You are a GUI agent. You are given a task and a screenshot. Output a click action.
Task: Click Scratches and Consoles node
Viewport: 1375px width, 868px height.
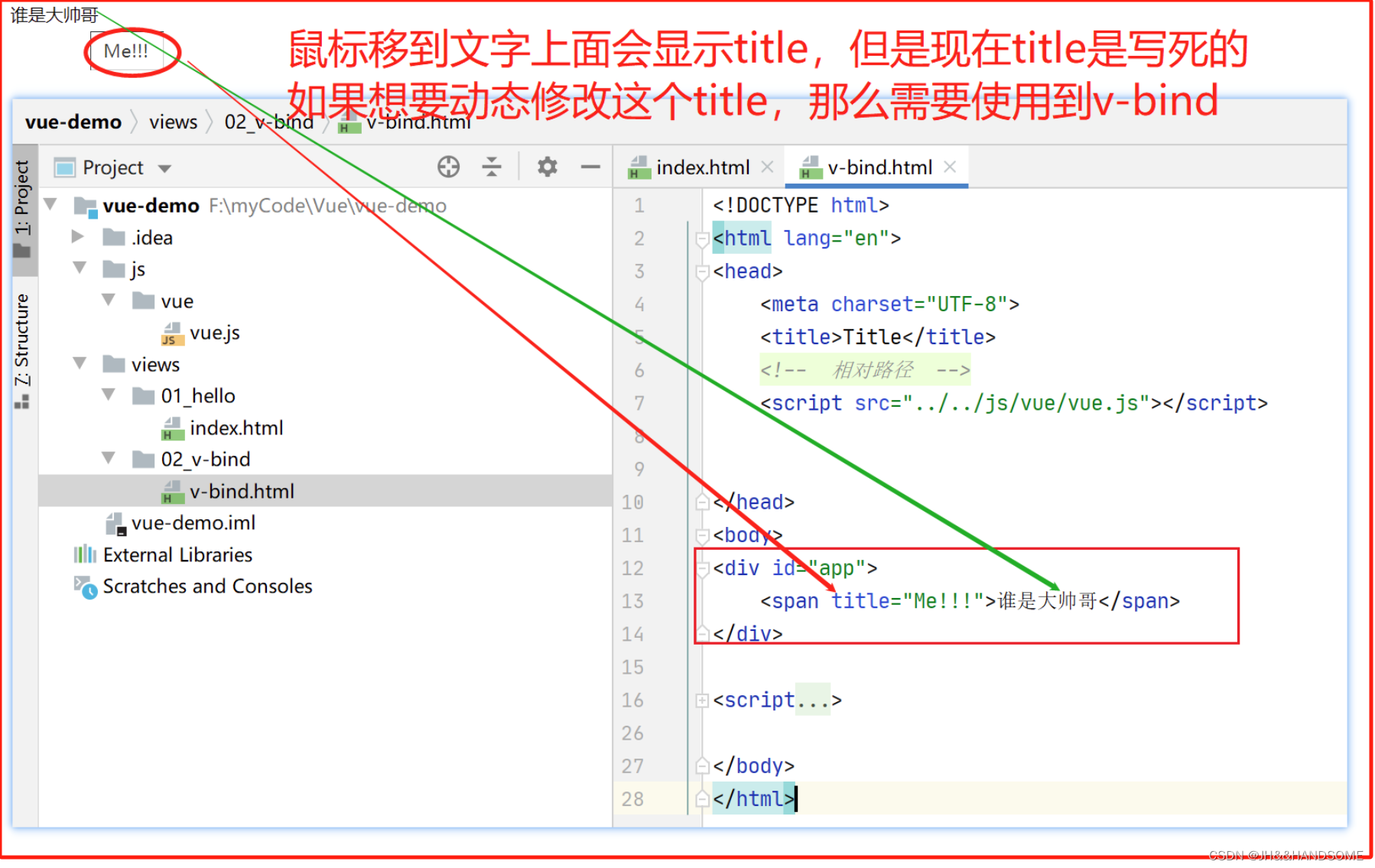[x=207, y=587]
